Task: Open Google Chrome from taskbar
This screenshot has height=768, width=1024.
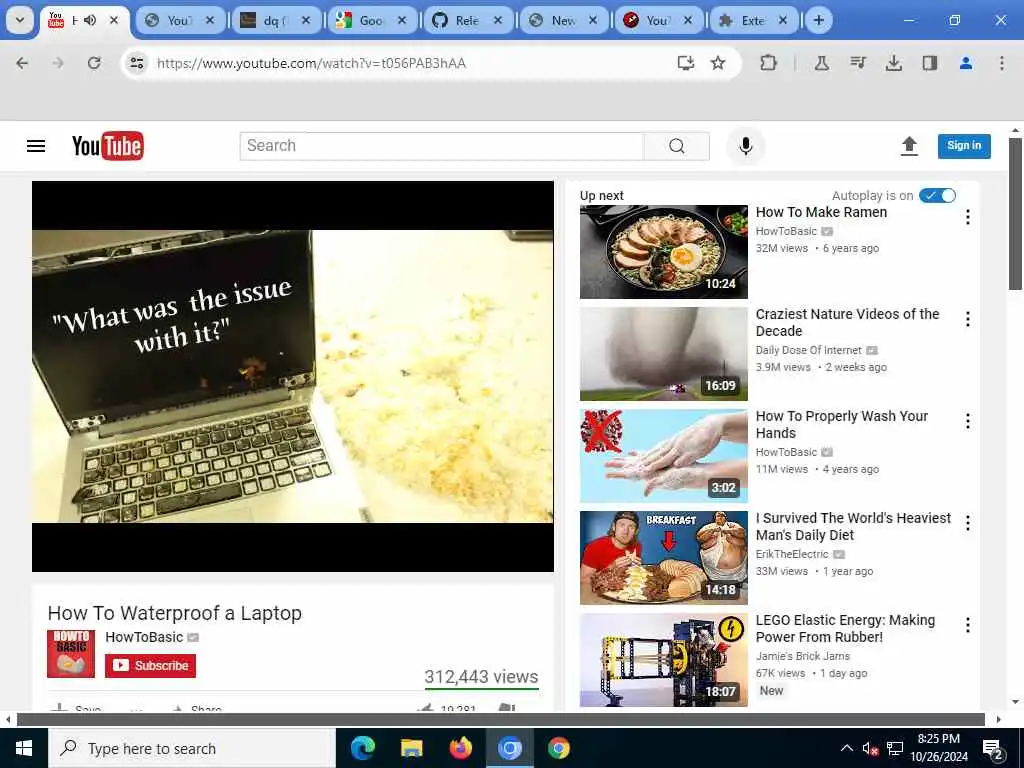Action: [558, 748]
